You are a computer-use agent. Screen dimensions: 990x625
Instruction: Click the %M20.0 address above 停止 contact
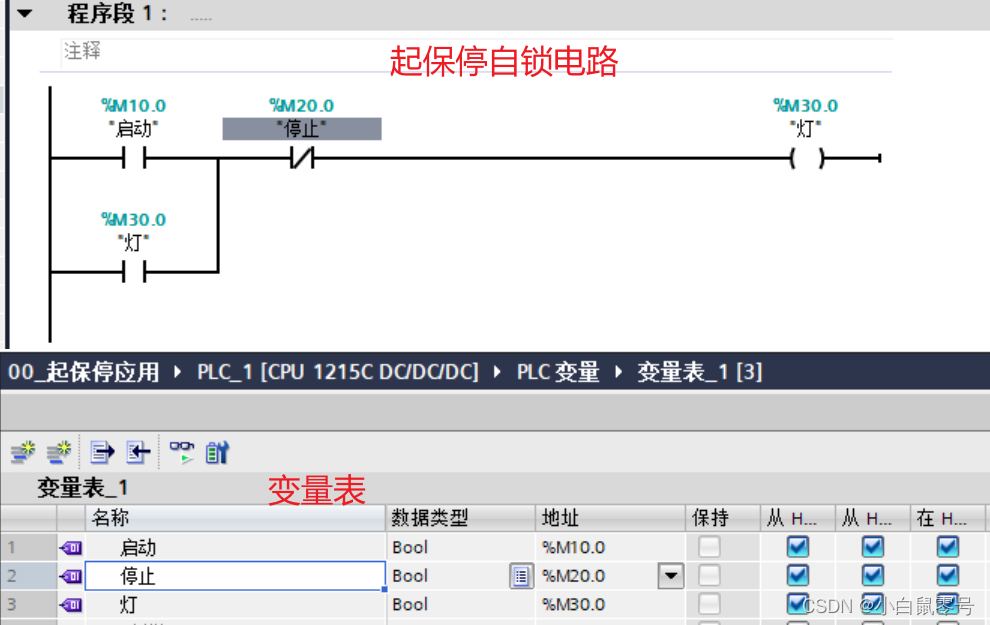(x=302, y=105)
